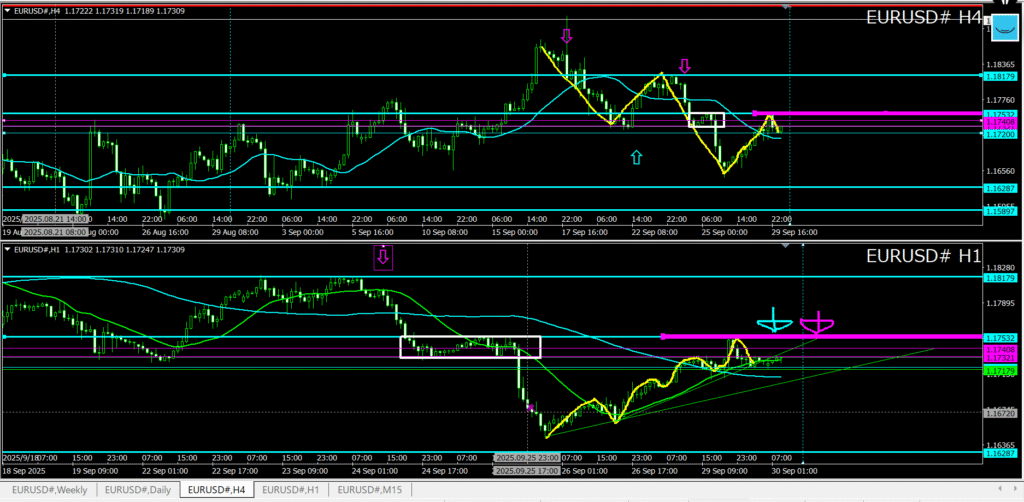The image size is (1024, 502).
Task: Select leftmost magenta down arrow on H4 chart
Action: pyautogui.click(x=567, y=36)
